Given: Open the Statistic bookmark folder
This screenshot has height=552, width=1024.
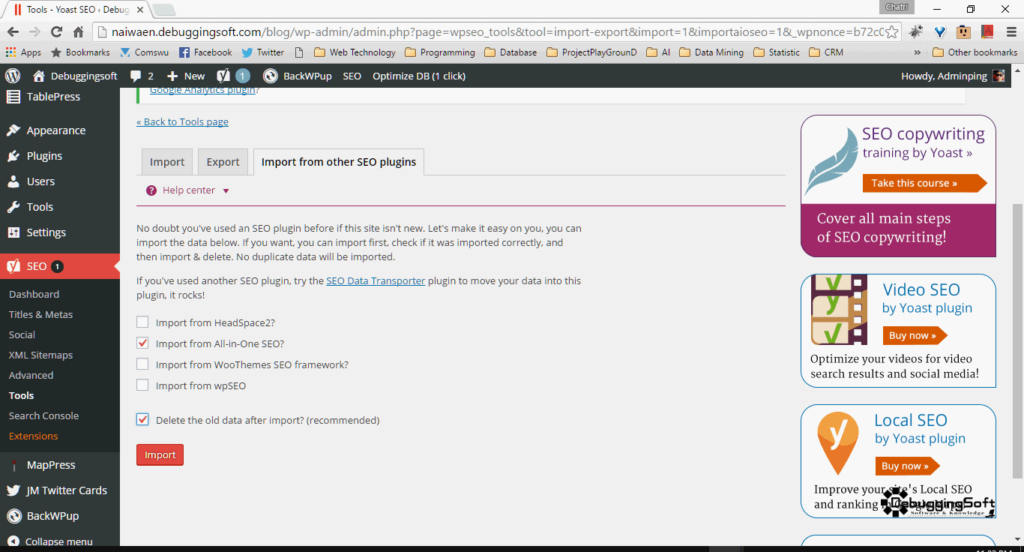Looking at the screenshot, I should point(776,52).
